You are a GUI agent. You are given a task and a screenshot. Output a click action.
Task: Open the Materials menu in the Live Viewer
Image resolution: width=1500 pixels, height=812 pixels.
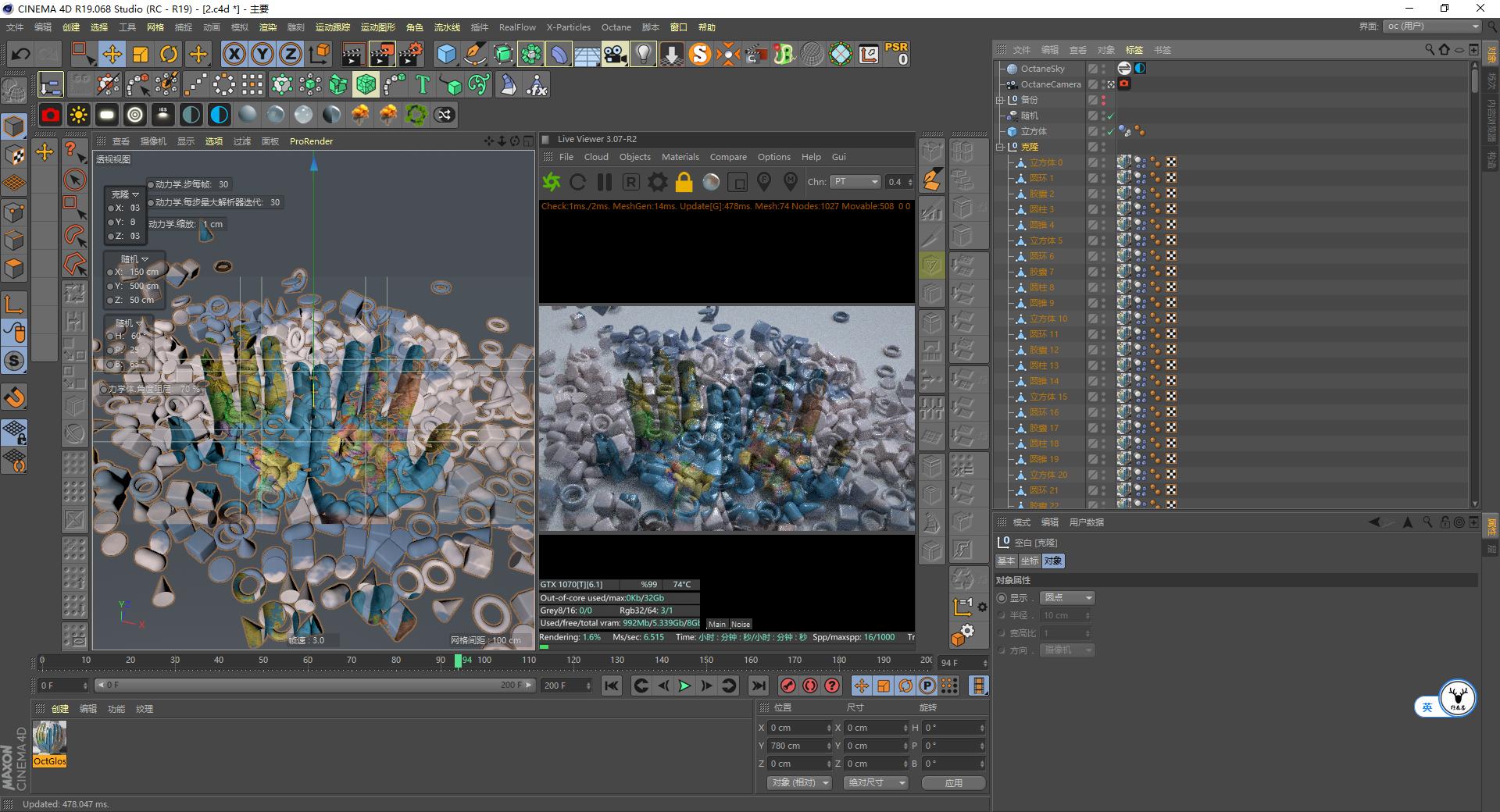(x=680, y=157)
